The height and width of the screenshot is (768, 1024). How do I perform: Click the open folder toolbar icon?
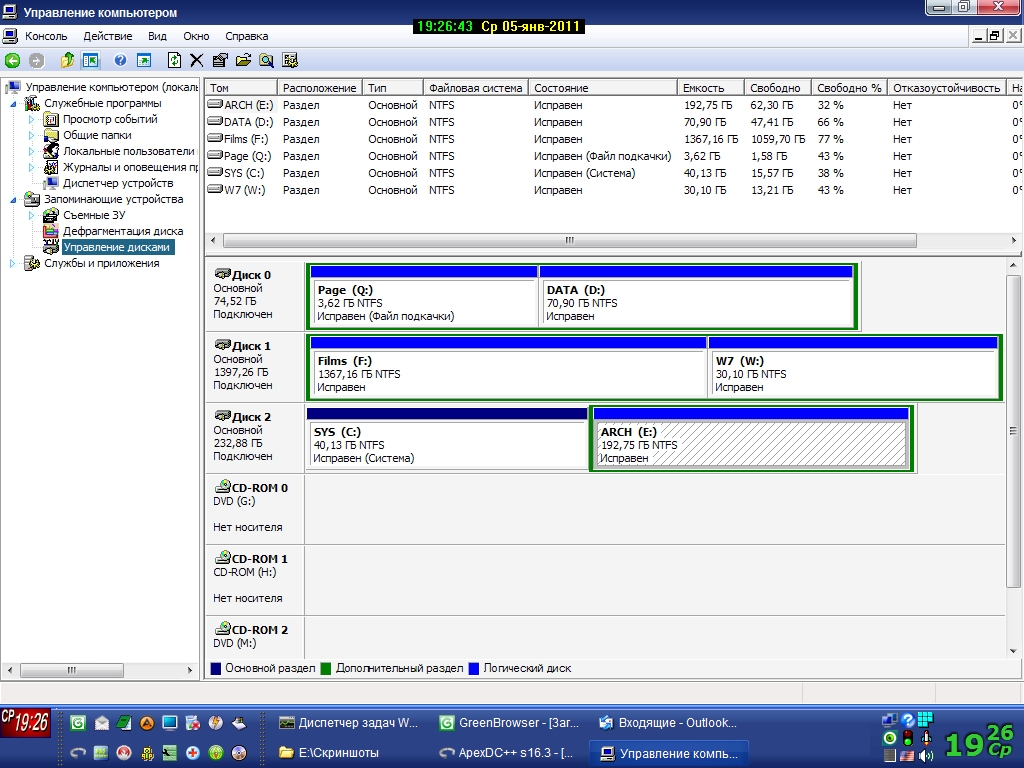[x=243, y=61]
